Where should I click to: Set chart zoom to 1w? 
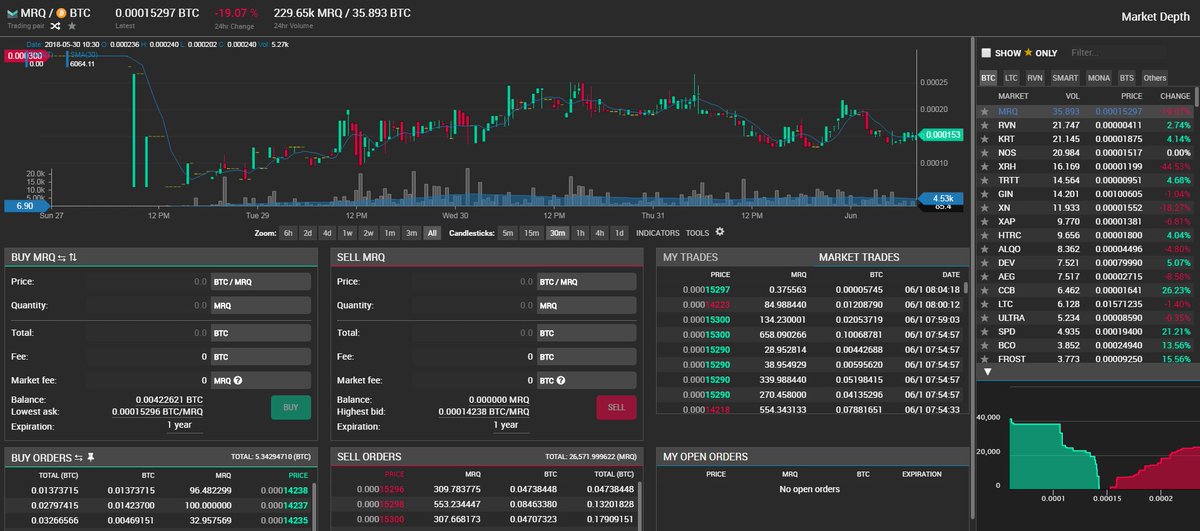[x=347, y=232]
